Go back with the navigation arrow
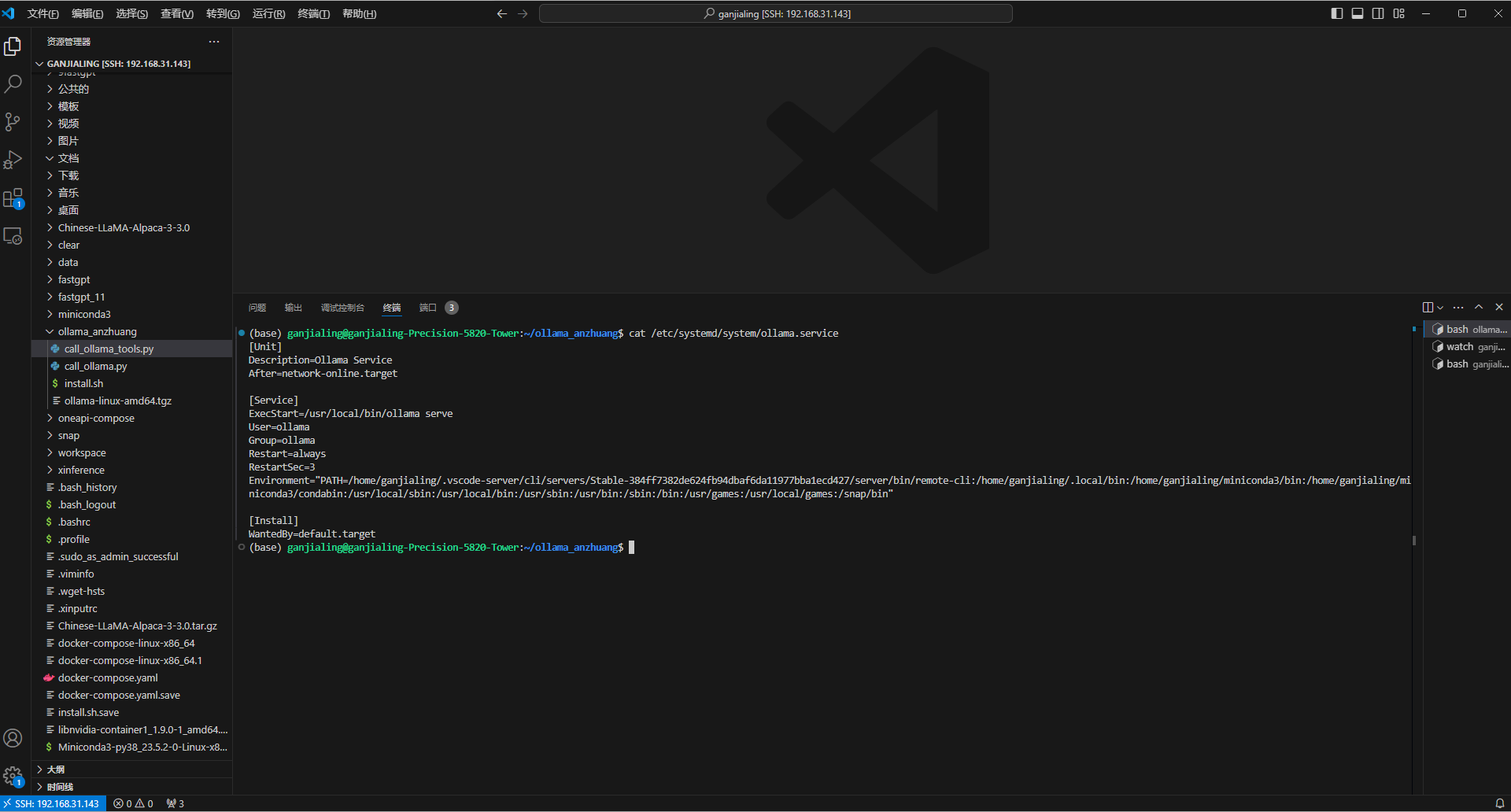1511x812 pixels. (x=501, y=13)
